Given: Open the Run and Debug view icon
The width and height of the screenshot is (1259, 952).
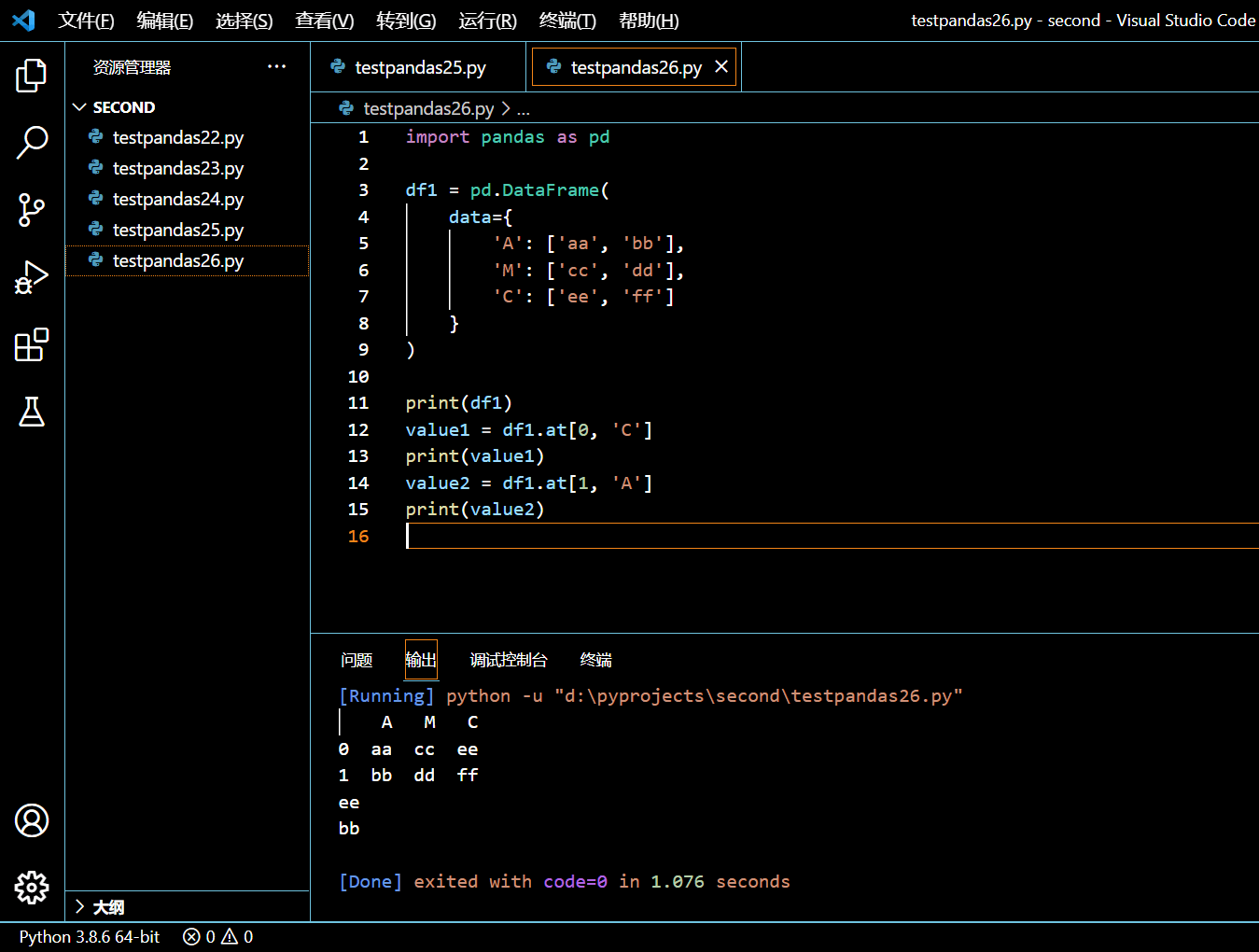Looking at the screenshot, I should click(x=32, y=277).
